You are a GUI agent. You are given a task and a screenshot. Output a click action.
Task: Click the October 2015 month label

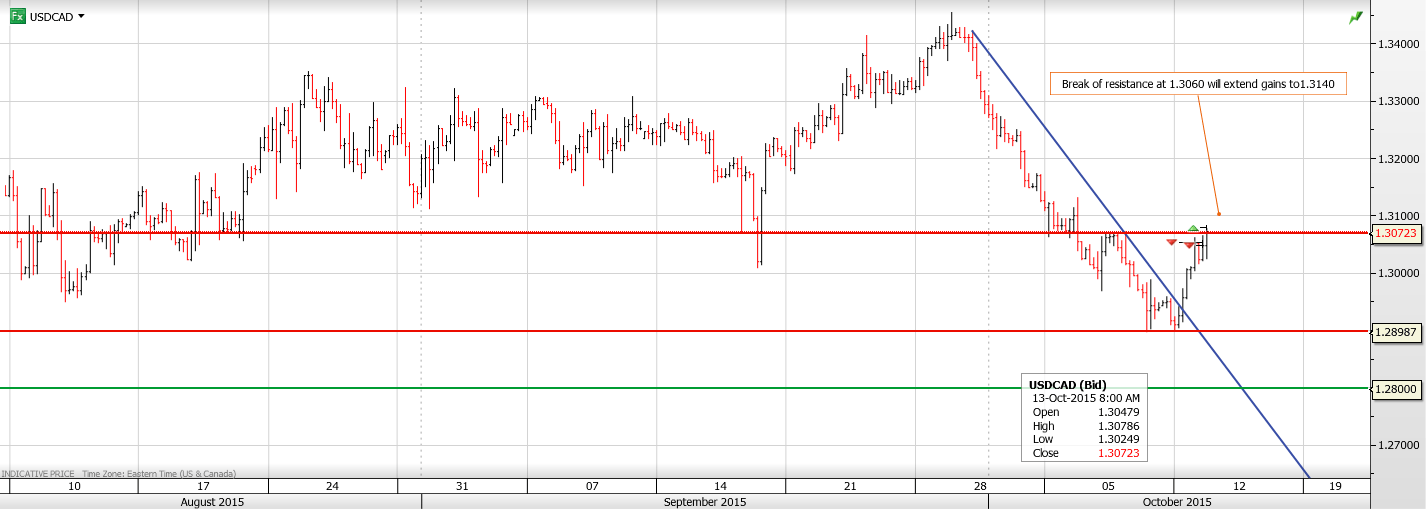pyautogui.click(x=1176, y=501)
